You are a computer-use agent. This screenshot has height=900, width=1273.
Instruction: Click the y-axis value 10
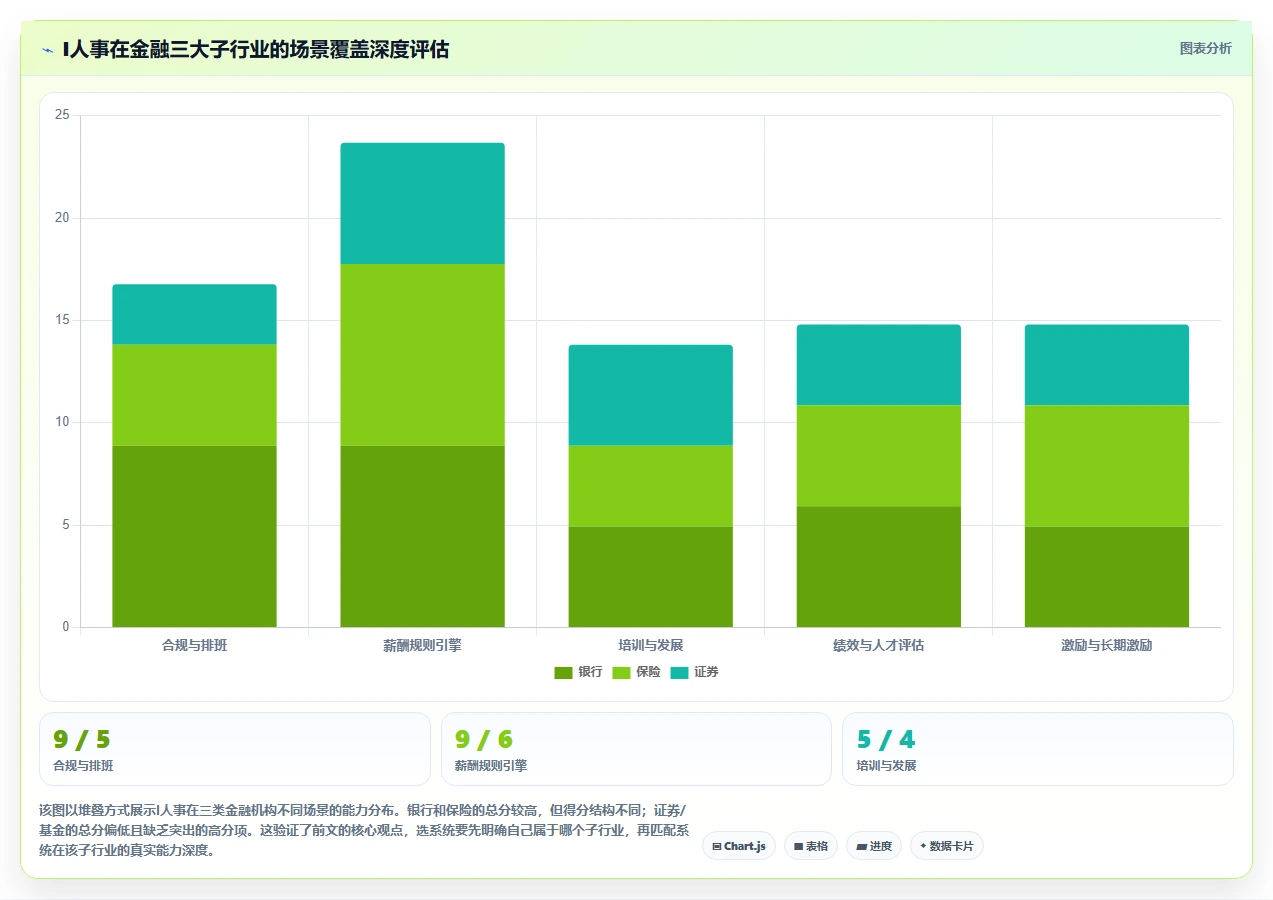pyautogui.click(x=62, y=422)
